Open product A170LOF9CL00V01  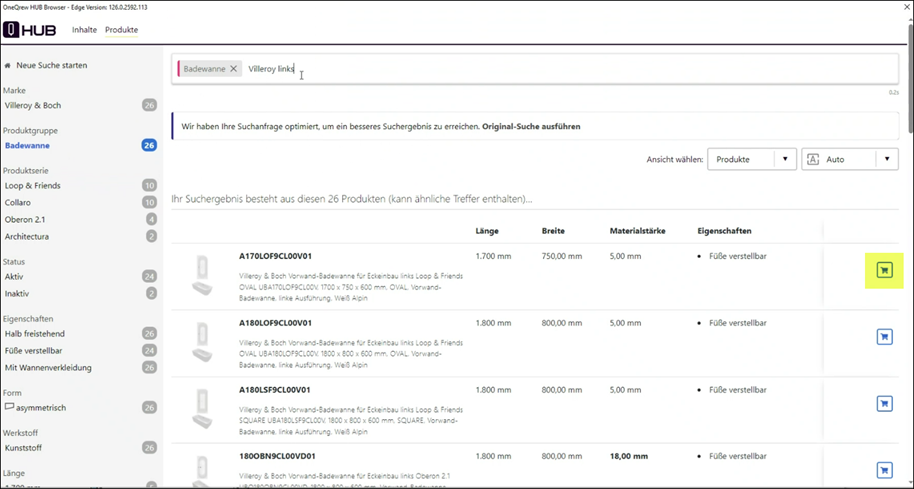tap(275, 256)
